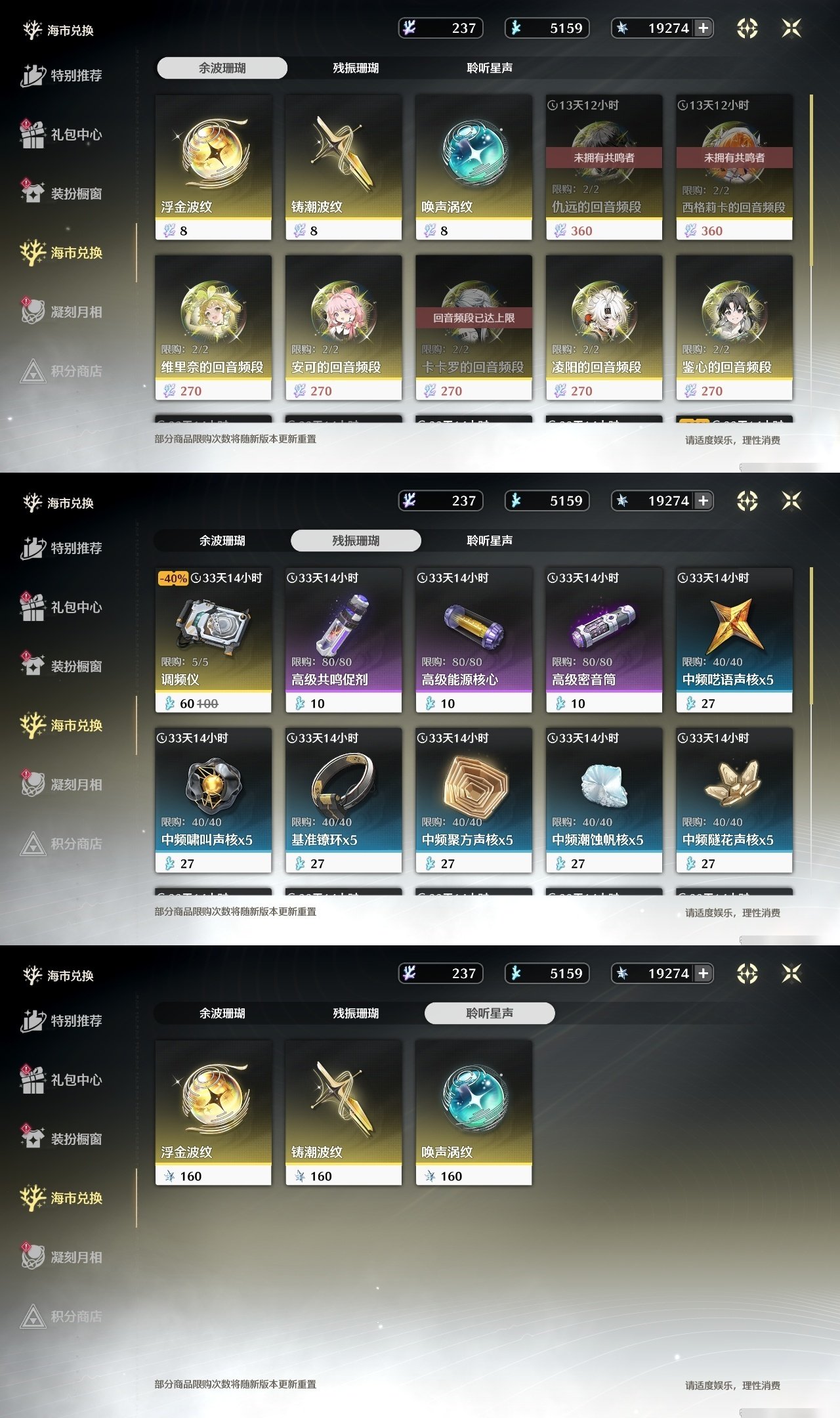Select 维里奈的回音频段 character item
The height and width of the screenshot is (1418, 840).
213,328
